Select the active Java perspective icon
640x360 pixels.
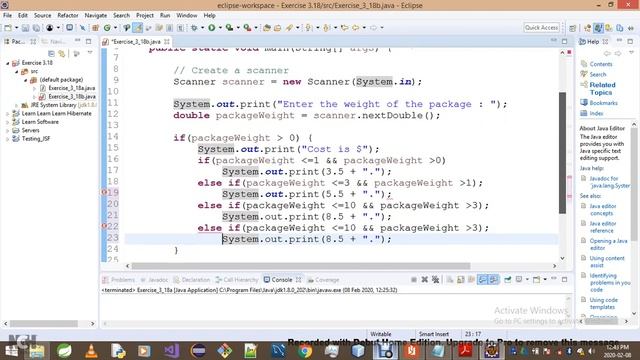pos(598,28)
